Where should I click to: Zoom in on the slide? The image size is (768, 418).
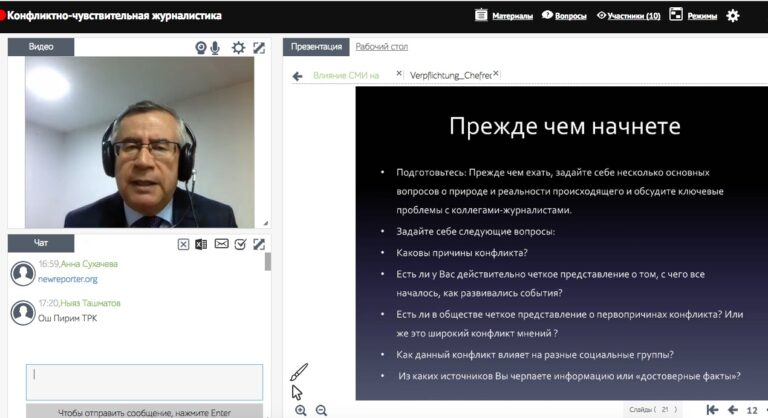(x=301, y=410)
